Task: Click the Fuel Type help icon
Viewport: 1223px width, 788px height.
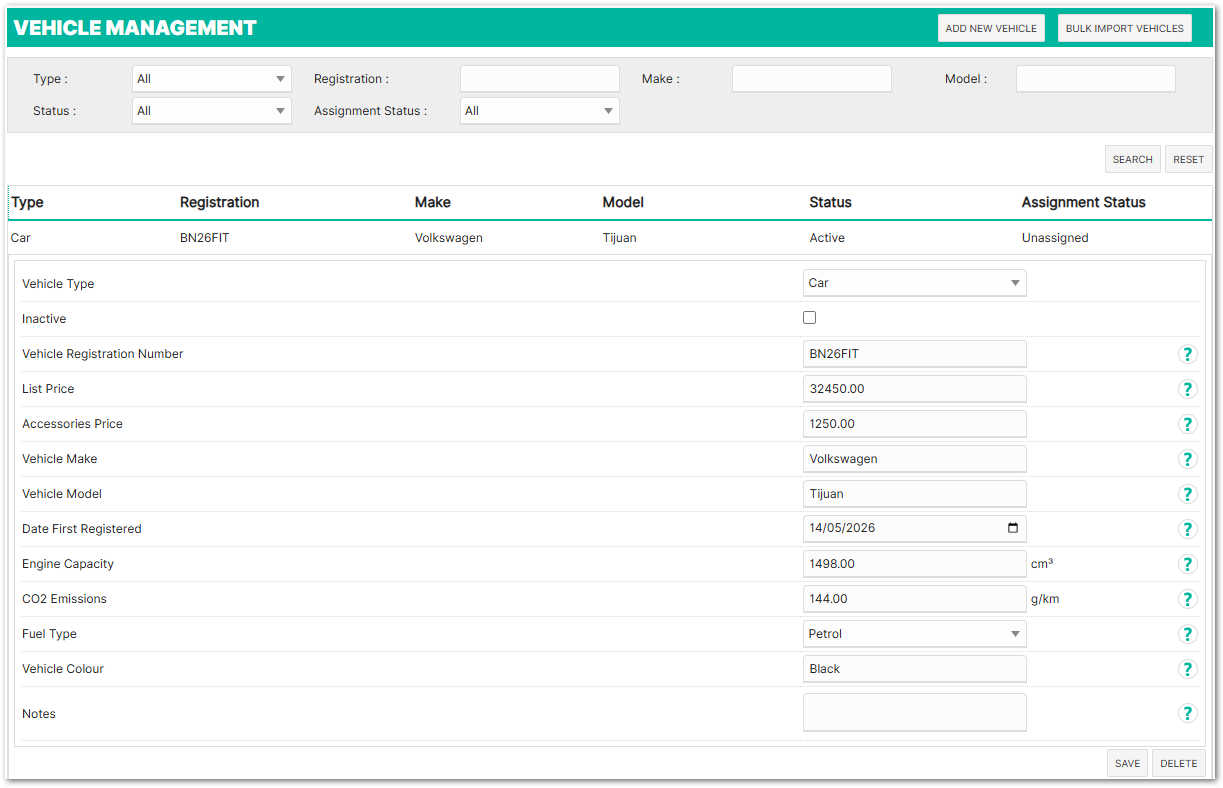Action: point(1187,634)
